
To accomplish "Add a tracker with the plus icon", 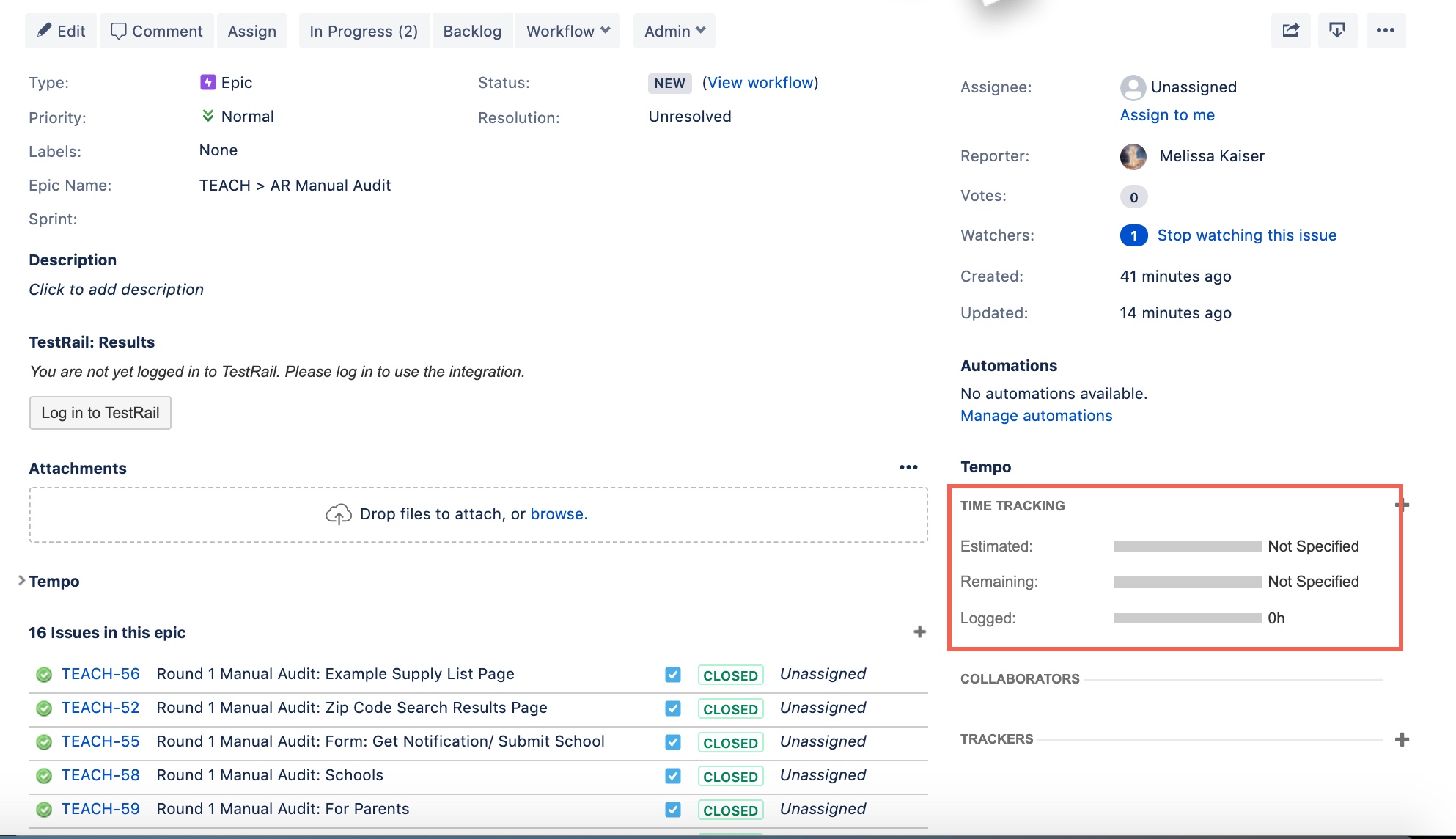I will (1402, 739).
